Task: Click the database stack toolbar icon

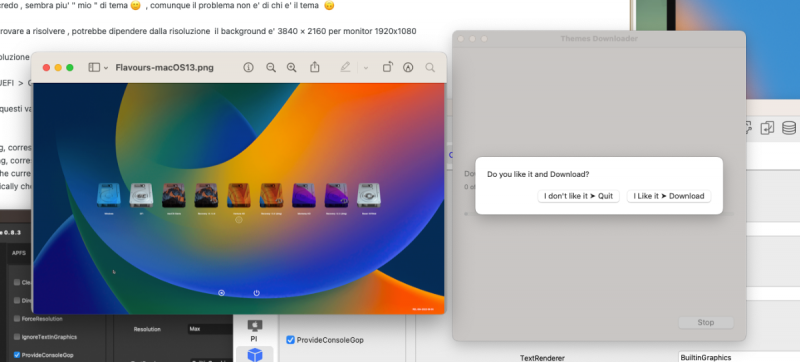Action: tap(789, 127)
